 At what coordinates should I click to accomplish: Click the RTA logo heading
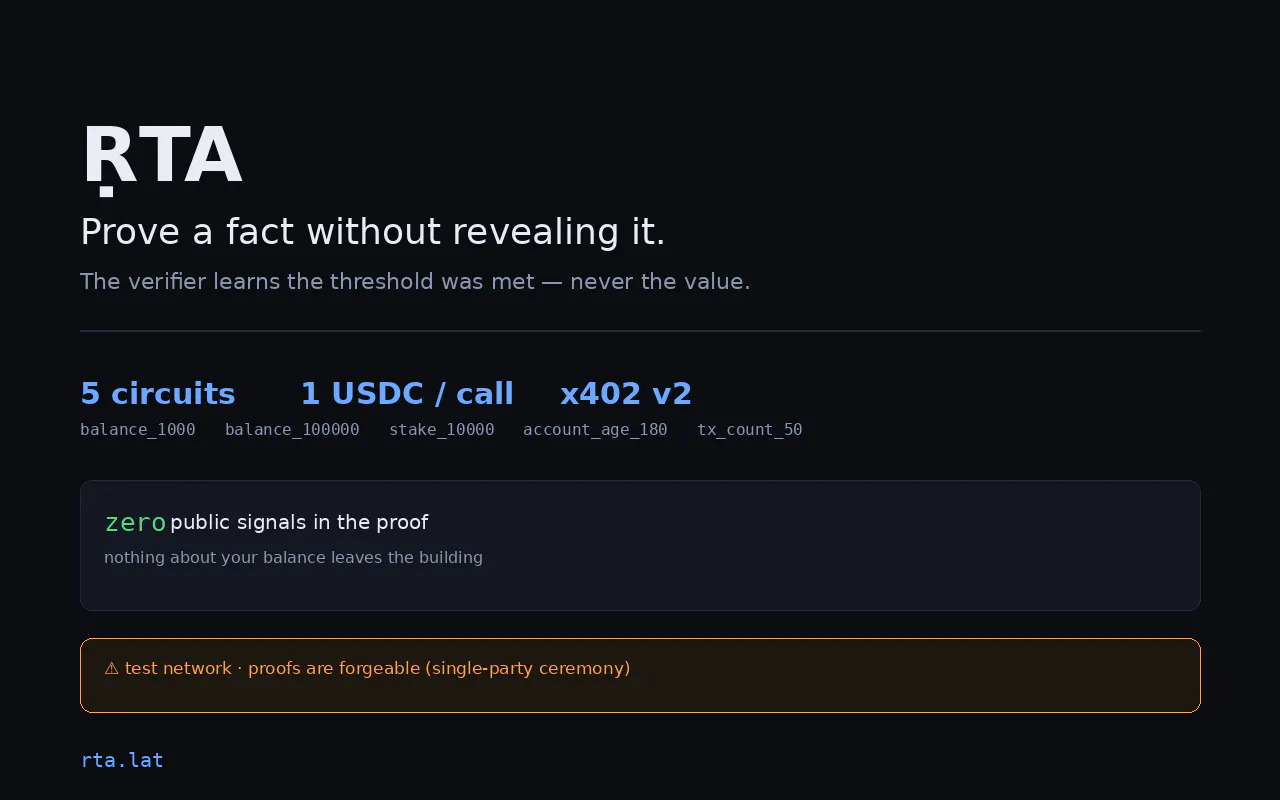point(161,157)
